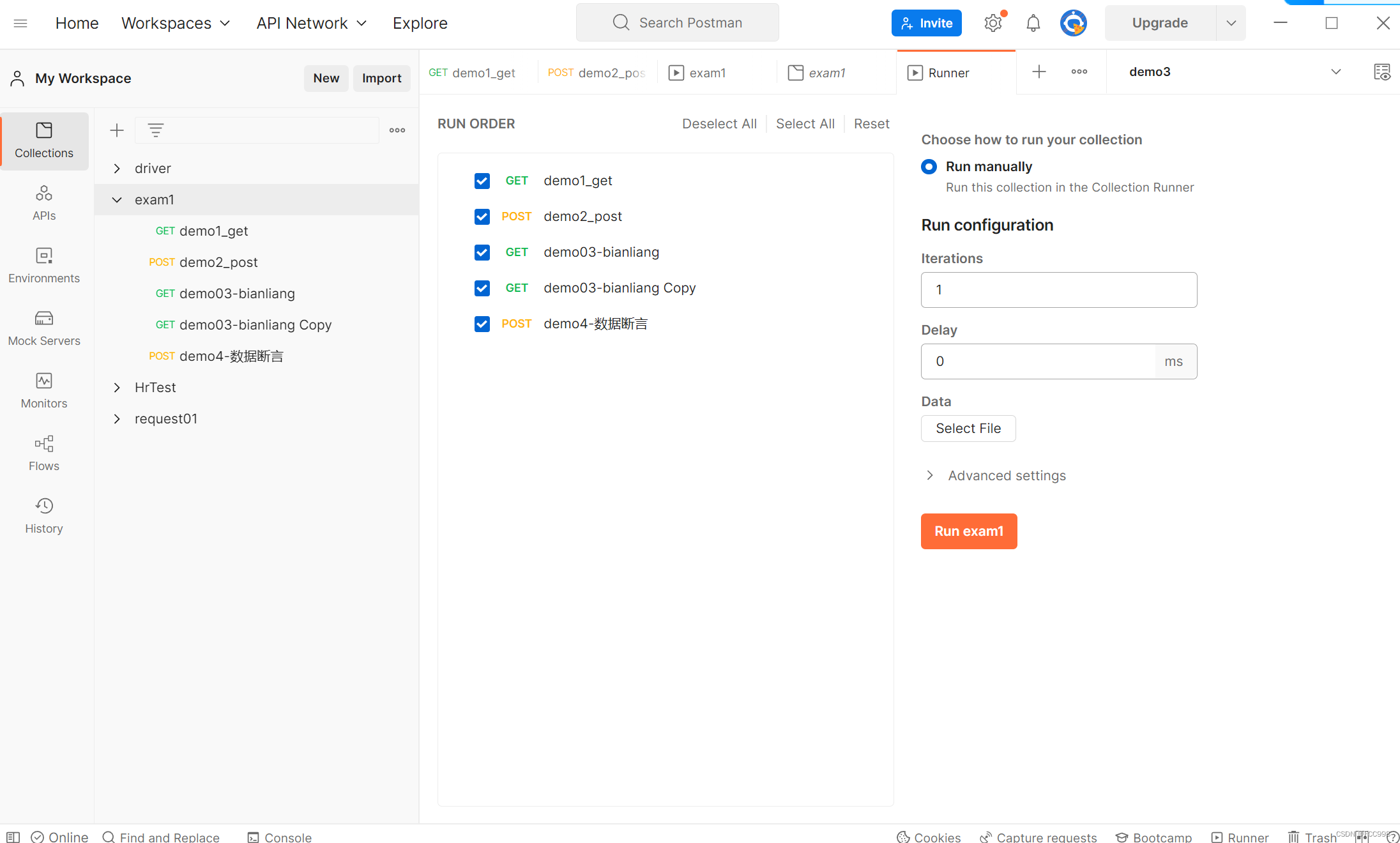Image resolution: width=1400 pixels, height=843 pixels.
Task: Go to Home in top menu
Action: pyautogui.click(x=77, y=24)
